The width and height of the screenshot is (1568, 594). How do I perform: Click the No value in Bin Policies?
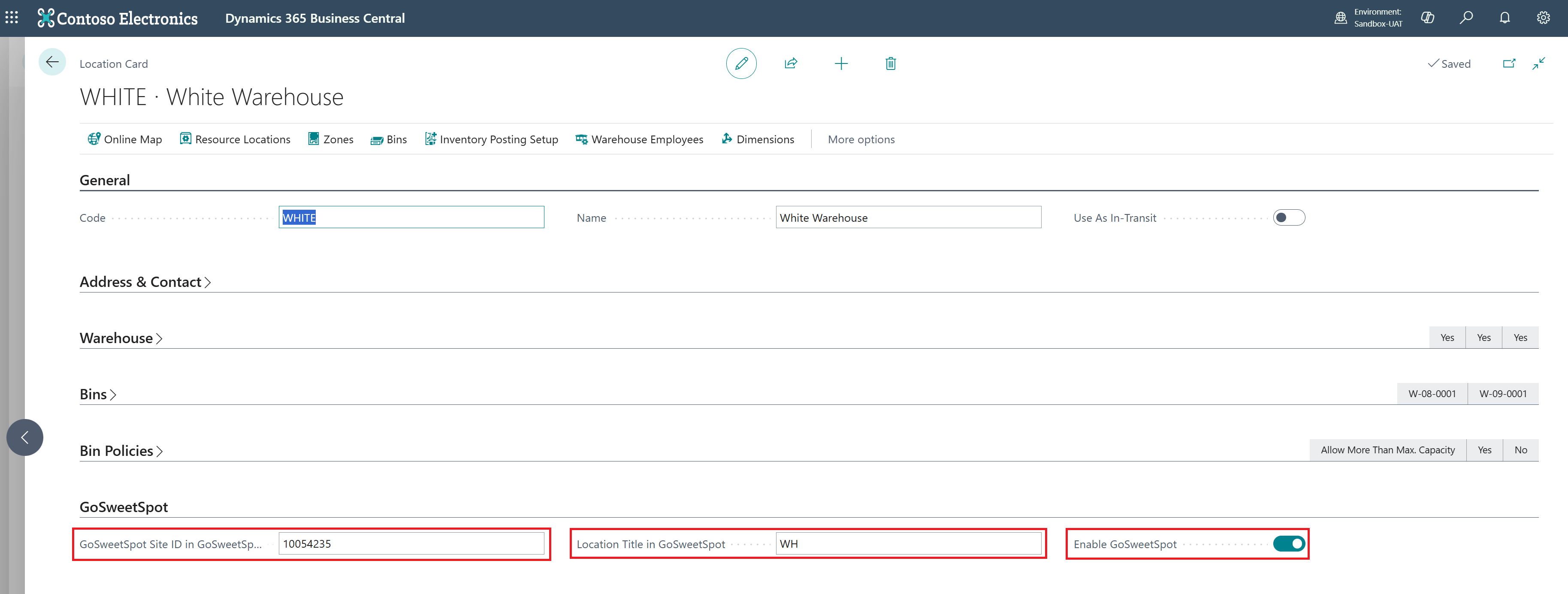1520,450
